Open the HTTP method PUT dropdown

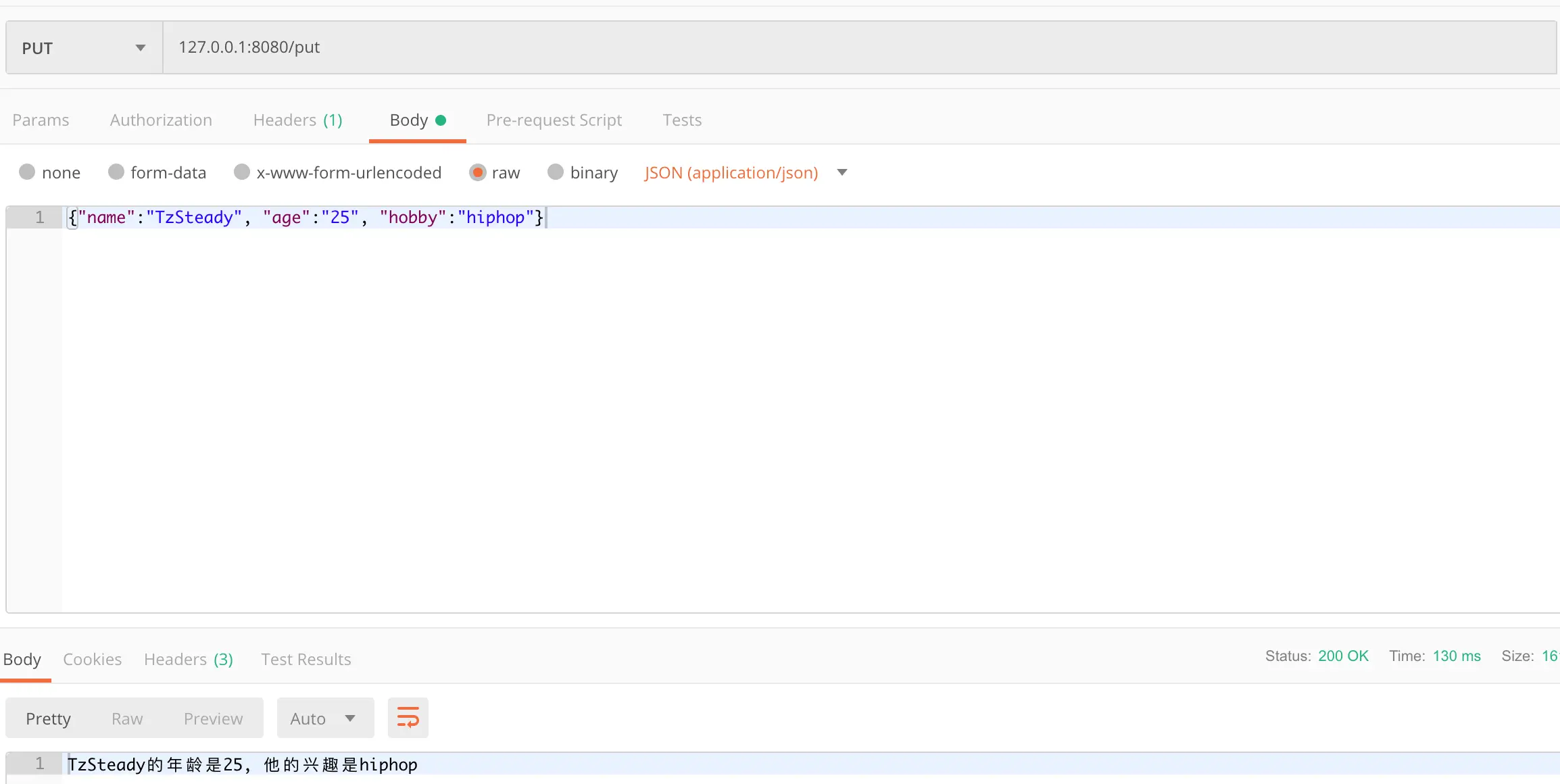click(84, 48)
